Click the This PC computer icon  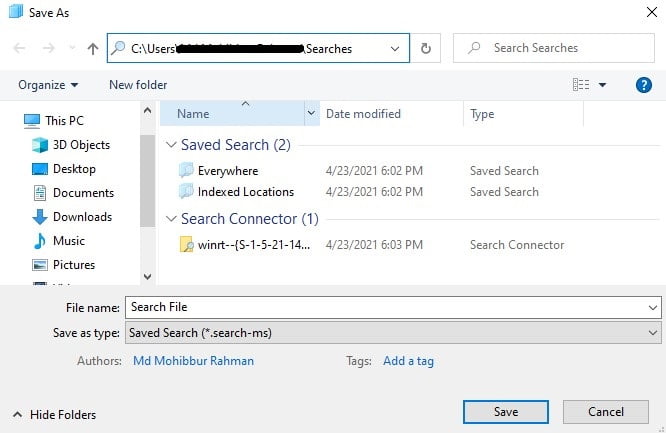(32, 121)
